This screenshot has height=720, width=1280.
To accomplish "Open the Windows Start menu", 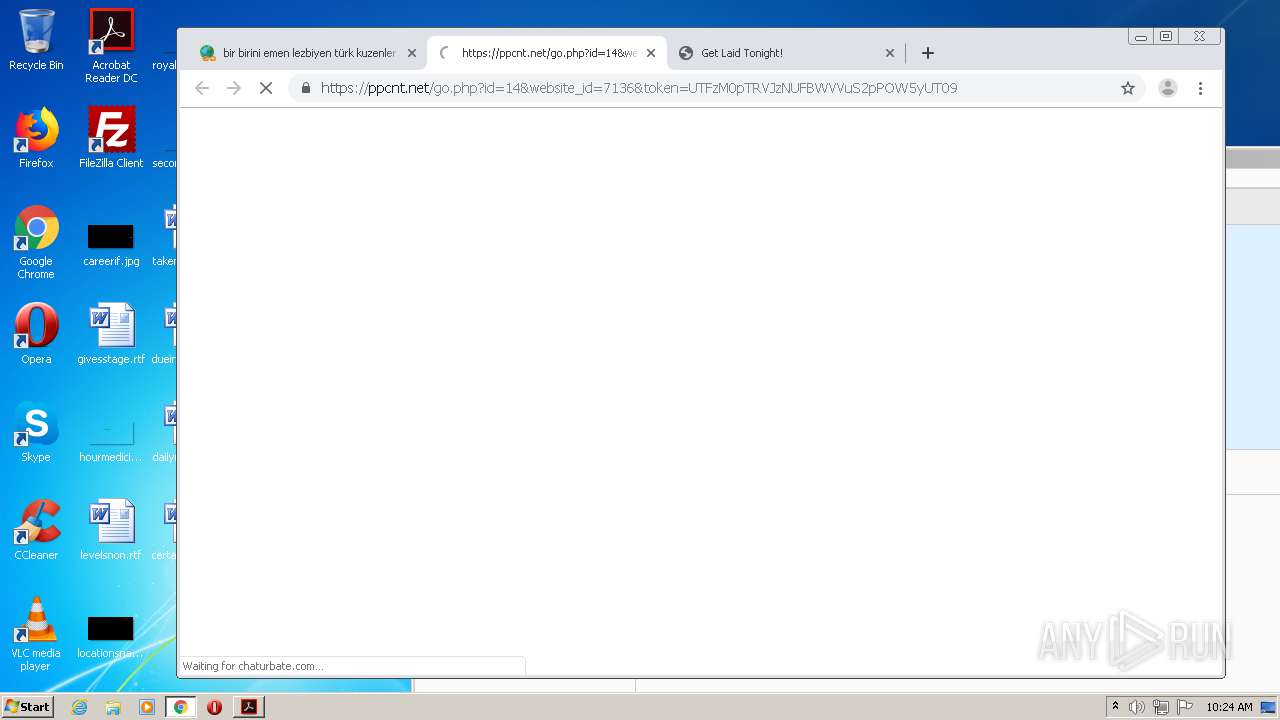I will [28, 707].
